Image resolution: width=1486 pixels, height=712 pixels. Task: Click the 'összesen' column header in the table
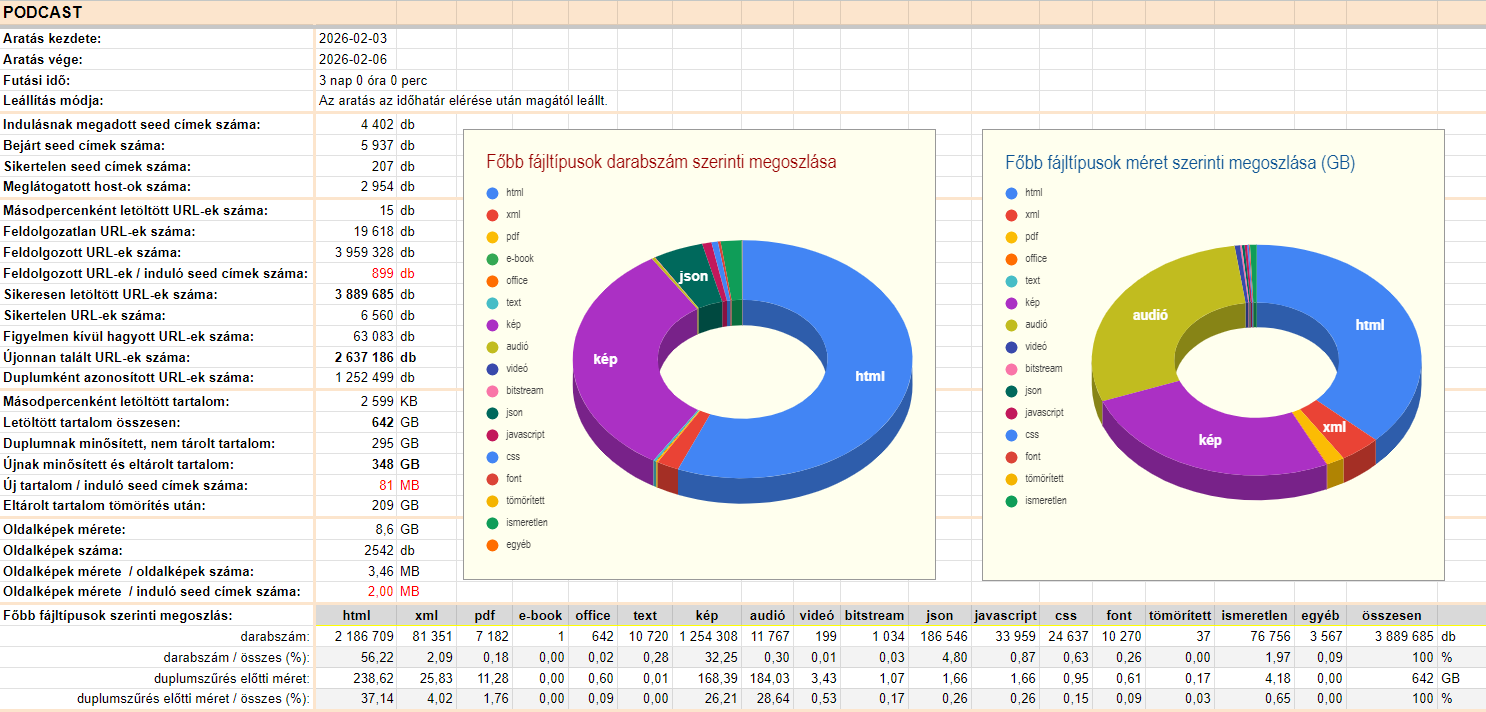coord(1391,616)
